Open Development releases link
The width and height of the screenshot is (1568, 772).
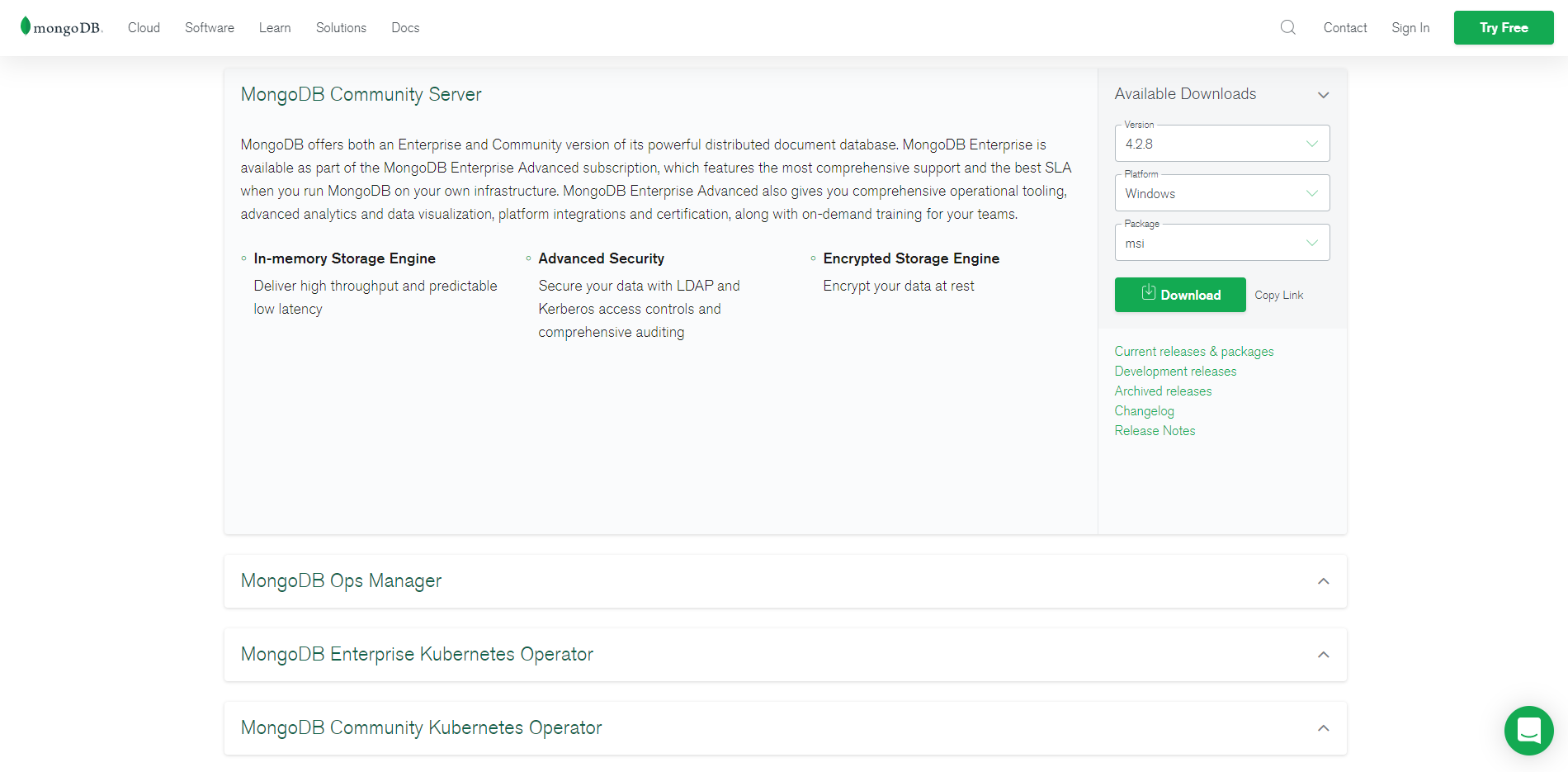click(x=1176, y=372)
